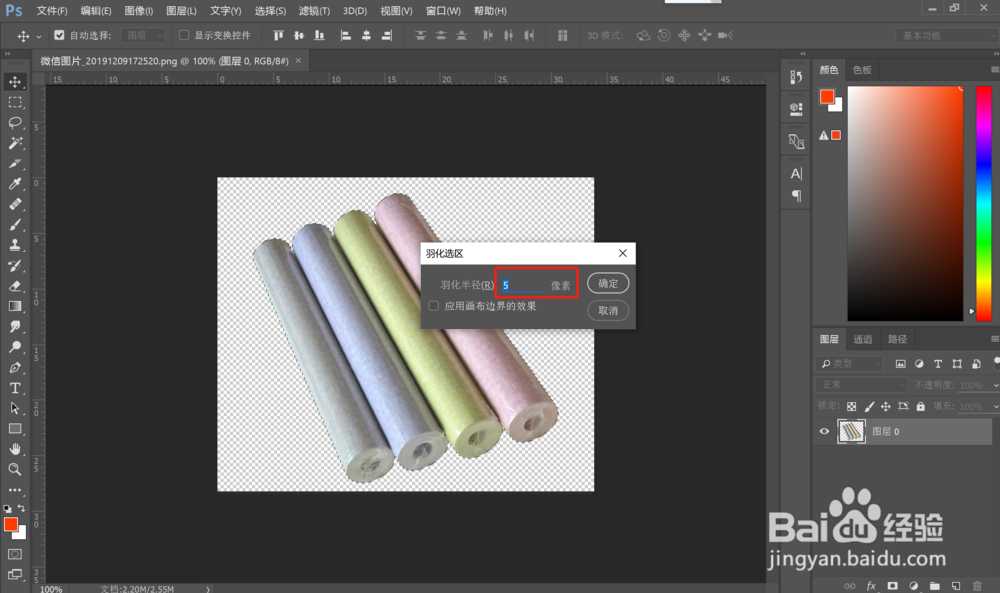Select the Eyedropper tool
1000x593 pixels.
click(x=15, y=184)
